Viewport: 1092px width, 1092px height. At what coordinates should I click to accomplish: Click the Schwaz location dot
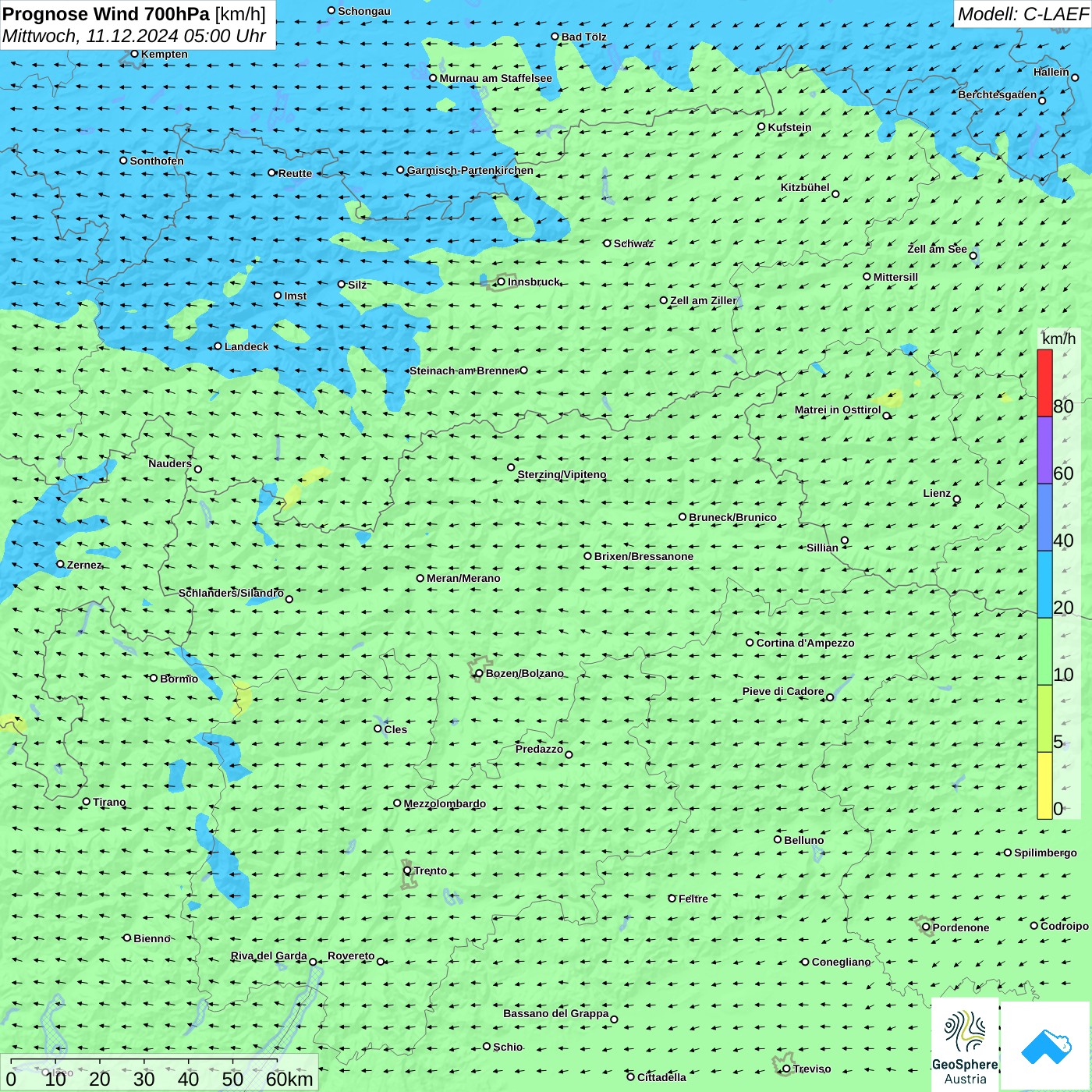coord(607,243)
